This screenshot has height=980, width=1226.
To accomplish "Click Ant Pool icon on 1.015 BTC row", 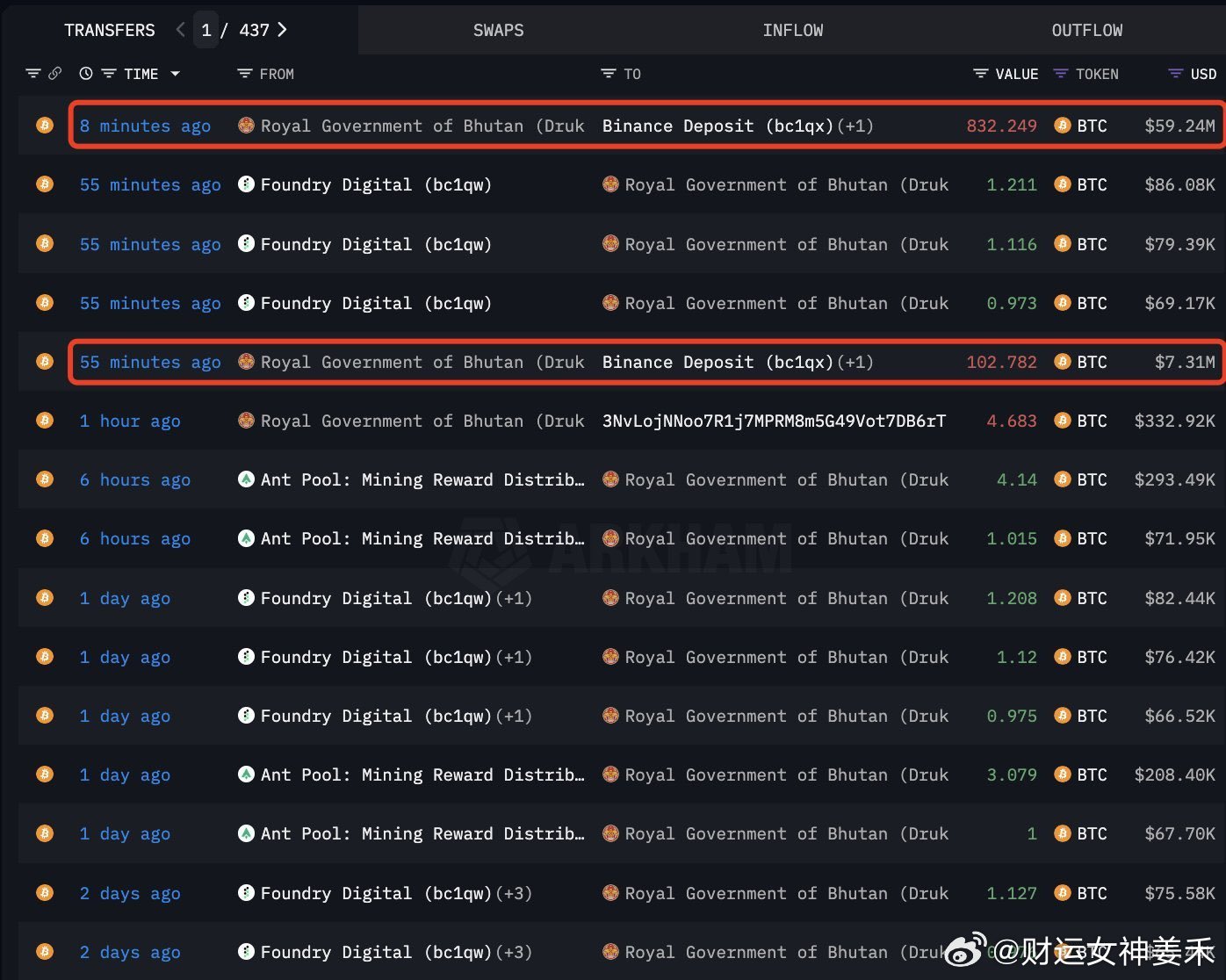I will (x=247, y=538).
